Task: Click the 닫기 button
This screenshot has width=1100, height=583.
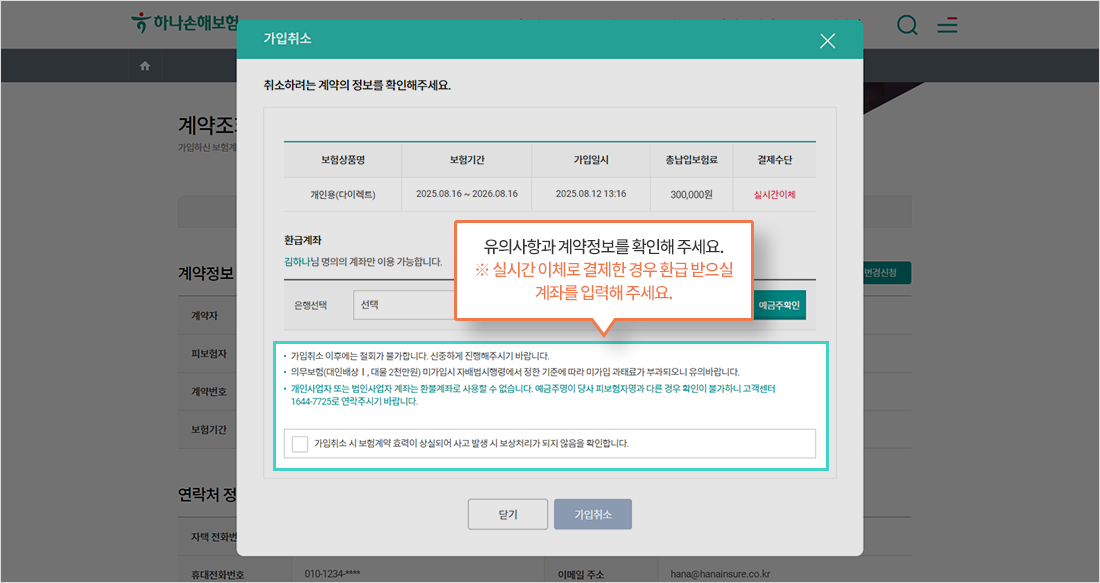Action: 508,514
